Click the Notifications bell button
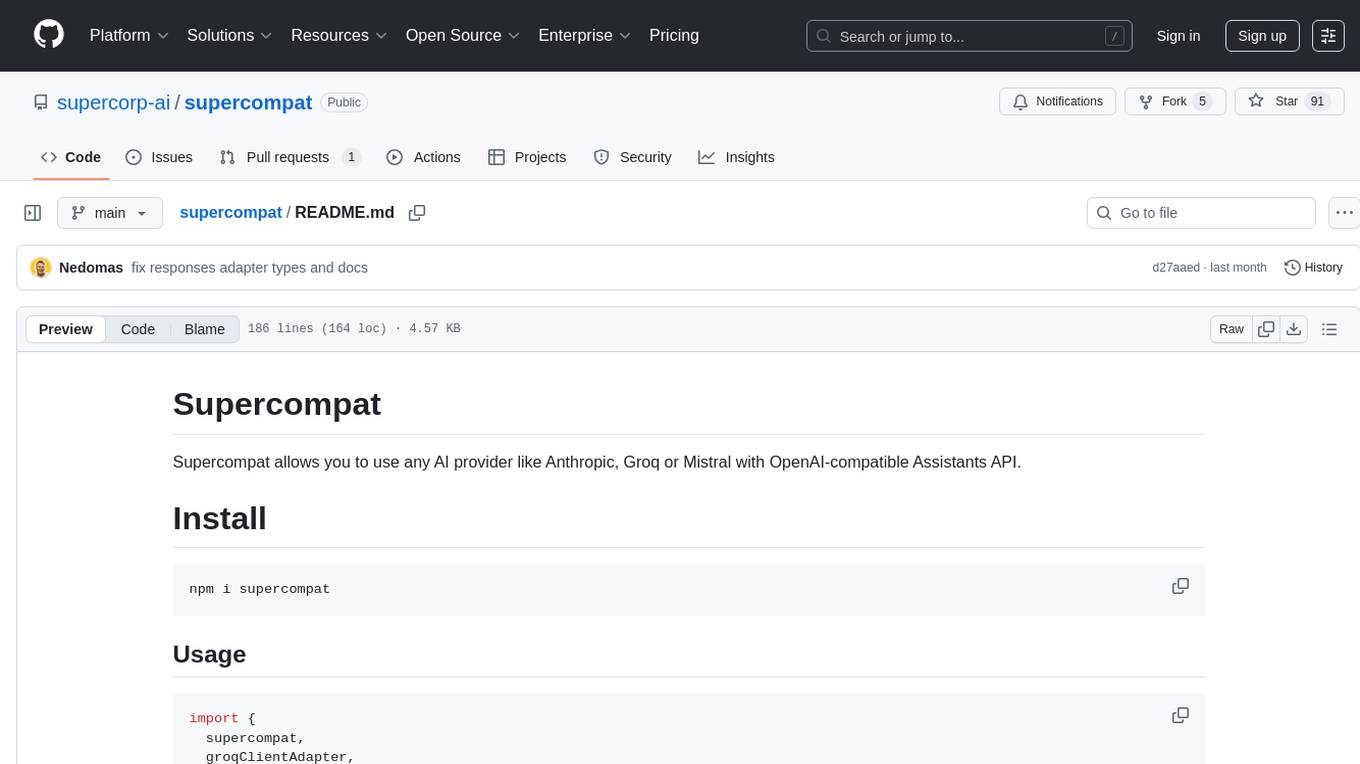Image resolution: width=1360 pixels, height=764 pixels. (1058, 102)
